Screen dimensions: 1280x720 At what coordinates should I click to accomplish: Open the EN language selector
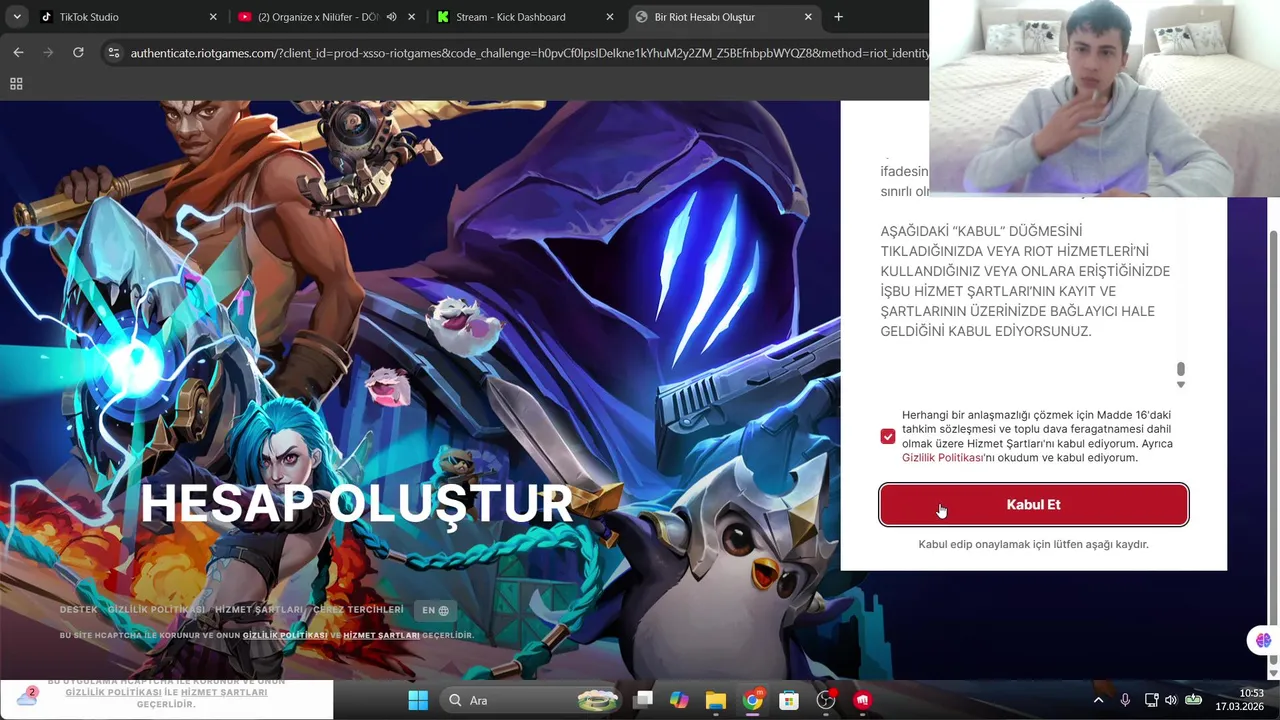click(435, 610)
